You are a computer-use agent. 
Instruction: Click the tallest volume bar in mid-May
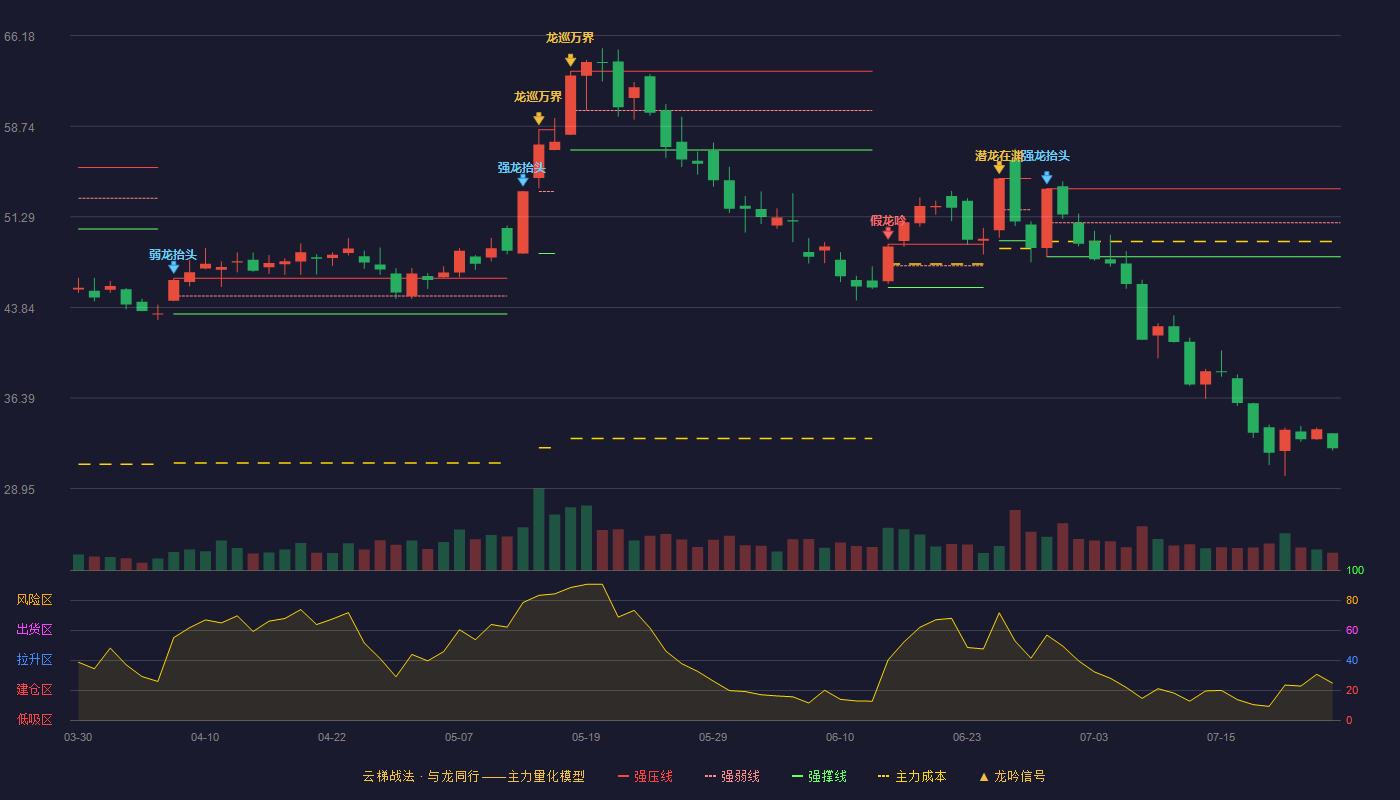coord(539,529)
